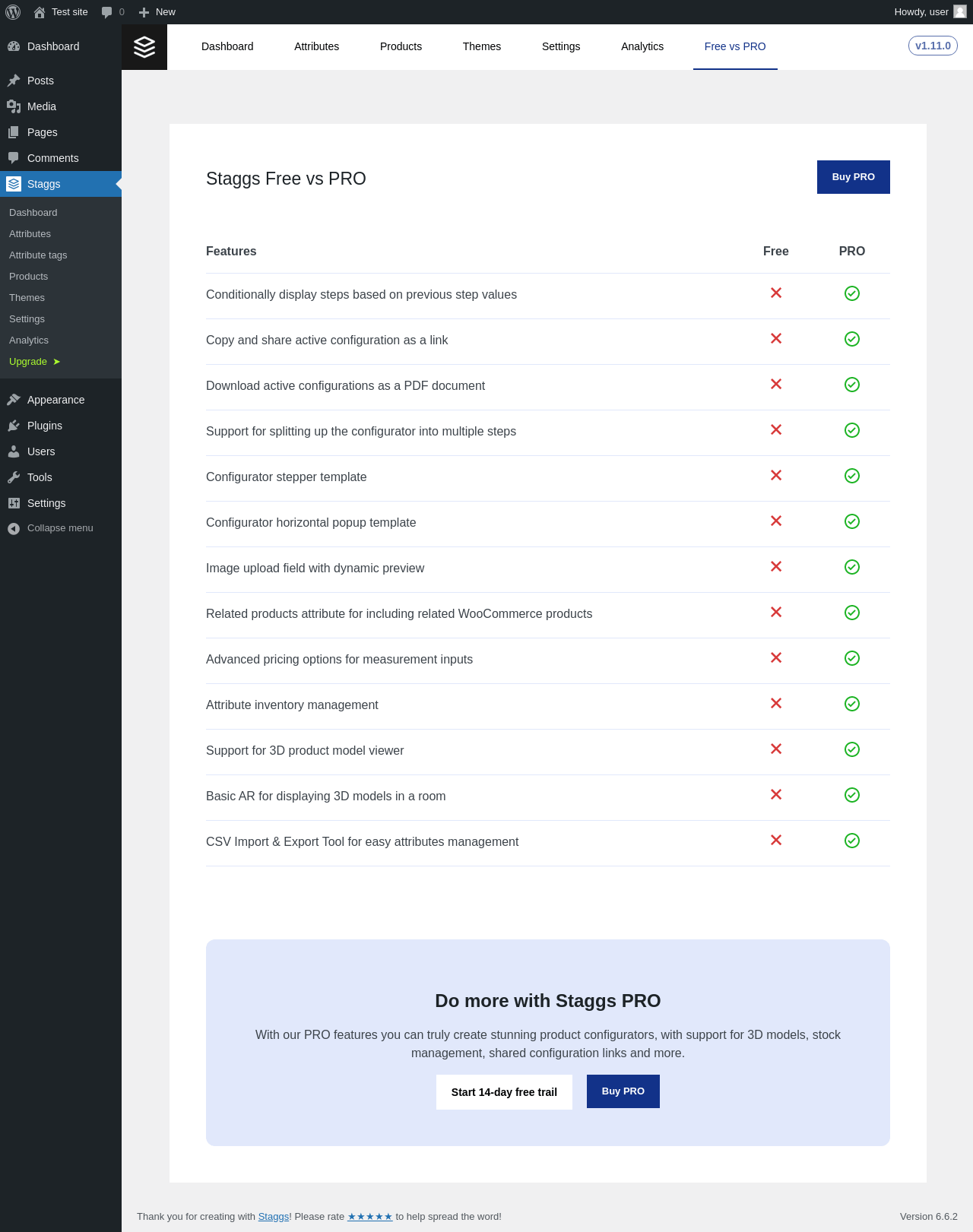
Task: Click Support for splitting up configurator text
Action: coord(361,432)
